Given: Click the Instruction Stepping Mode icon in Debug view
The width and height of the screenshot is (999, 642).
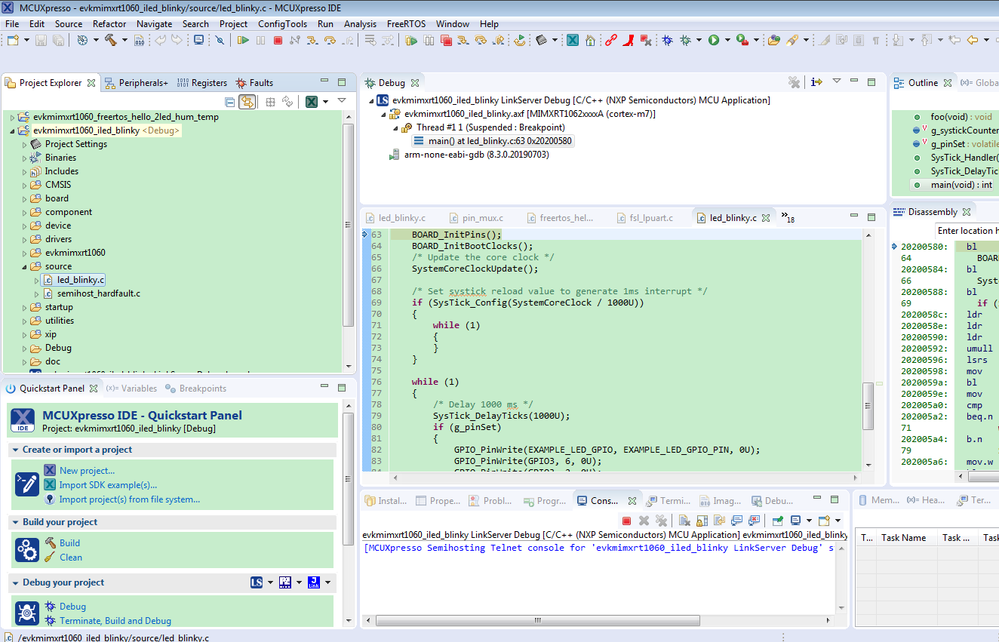Looking at the screenshot, I should pyautogui.click(x=816, y=82).
